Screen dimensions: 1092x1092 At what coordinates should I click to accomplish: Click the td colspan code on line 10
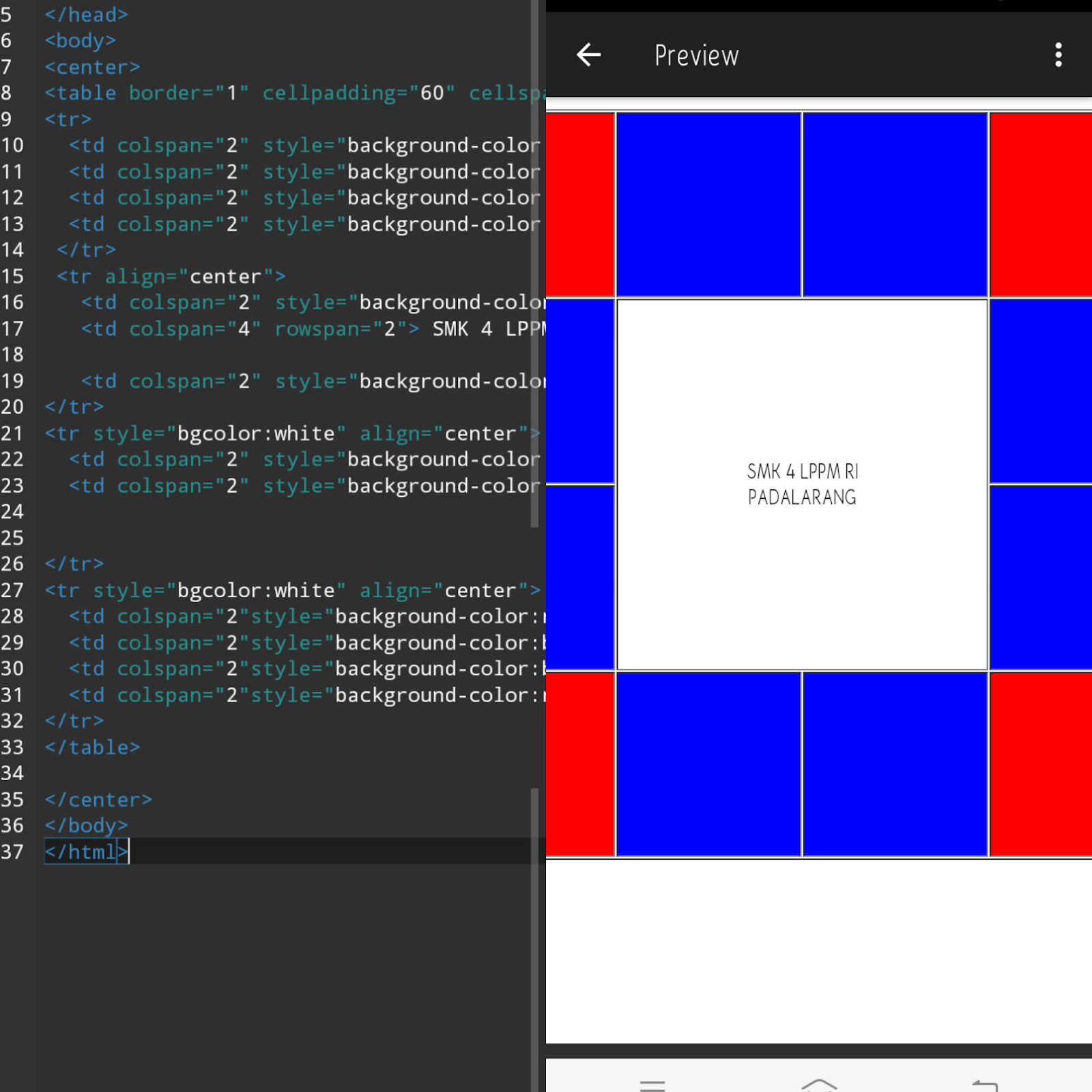[x=304, y=145]
